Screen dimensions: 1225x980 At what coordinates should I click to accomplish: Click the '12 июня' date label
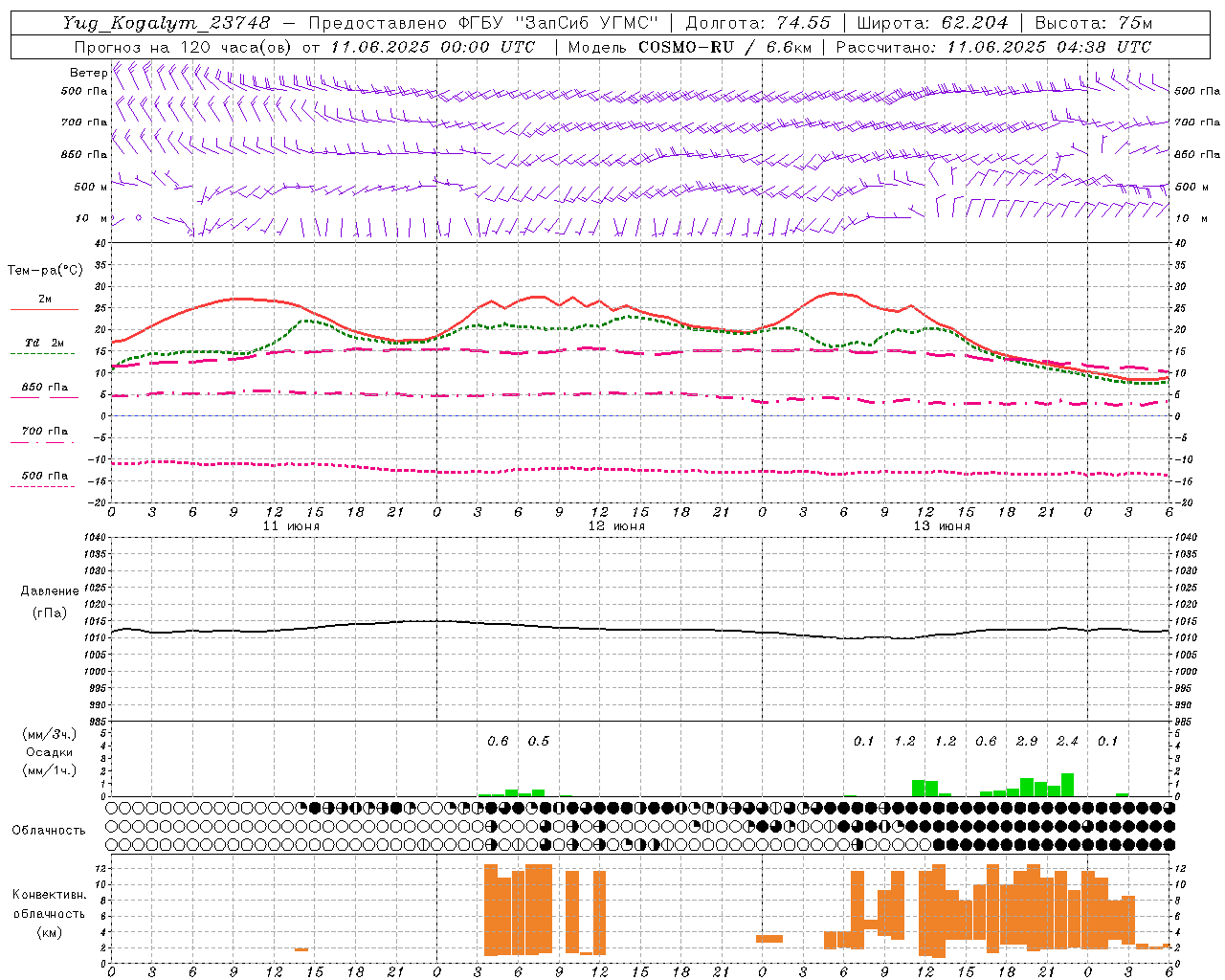[x=616, y=526]
